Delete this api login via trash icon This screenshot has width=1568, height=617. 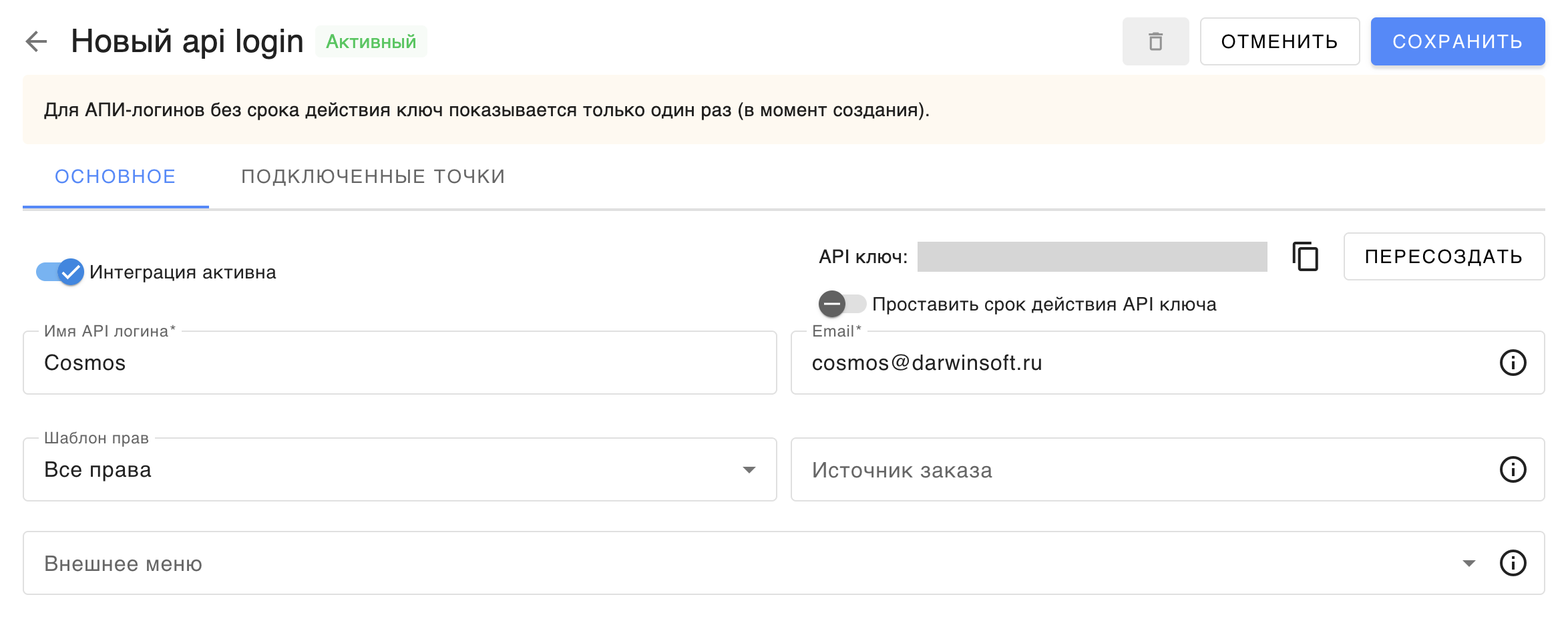1155,41
